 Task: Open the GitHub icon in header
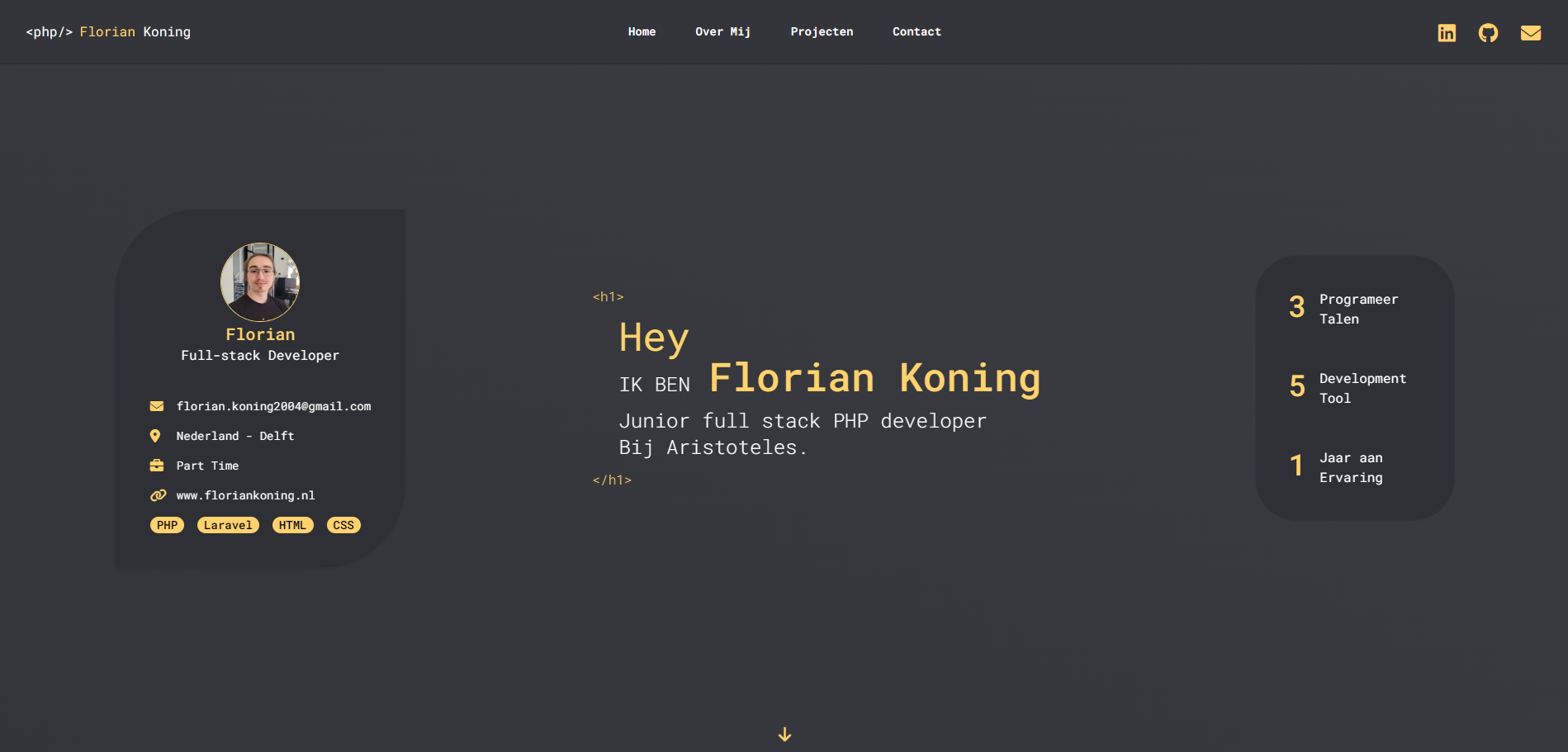pos(1488,33)
